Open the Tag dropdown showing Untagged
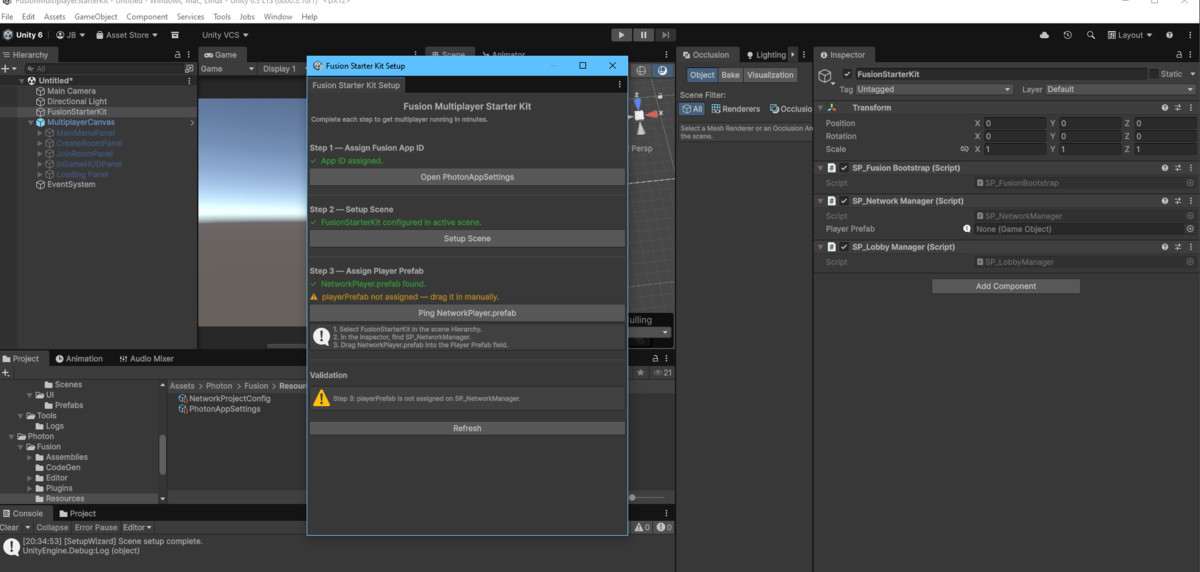The image size is (1200, 572). [935, 90]
